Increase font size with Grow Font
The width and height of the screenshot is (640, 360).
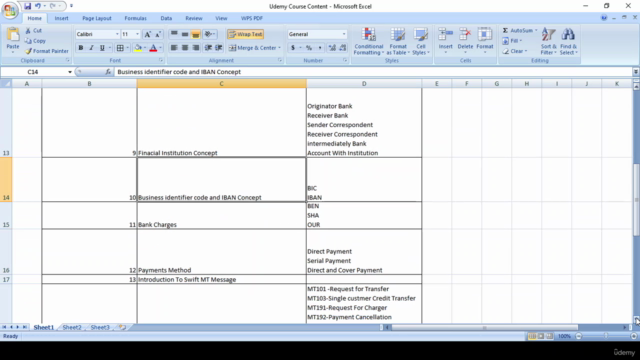pyautogui.click(x=148, y=34)
